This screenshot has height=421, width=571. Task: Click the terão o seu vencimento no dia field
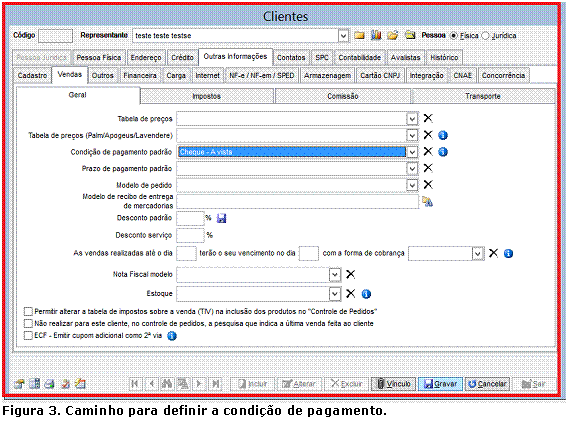click(309, 253)
